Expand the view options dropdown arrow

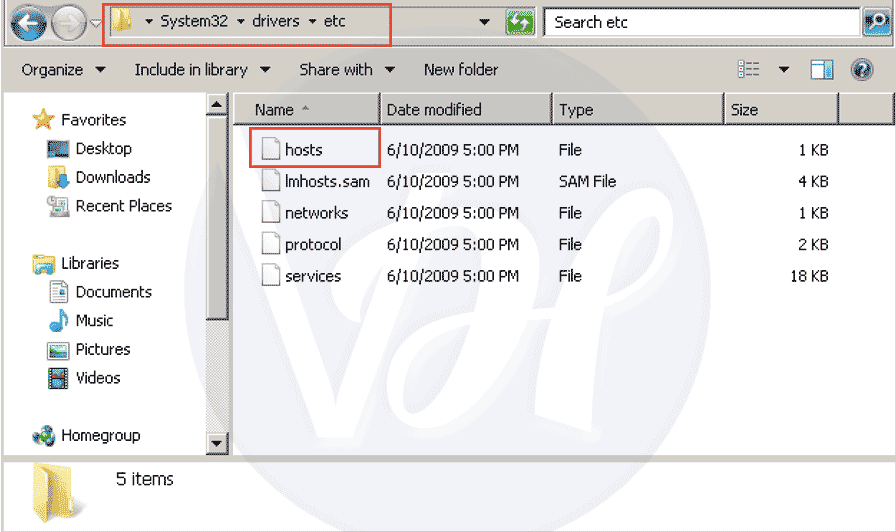(784, 70)
